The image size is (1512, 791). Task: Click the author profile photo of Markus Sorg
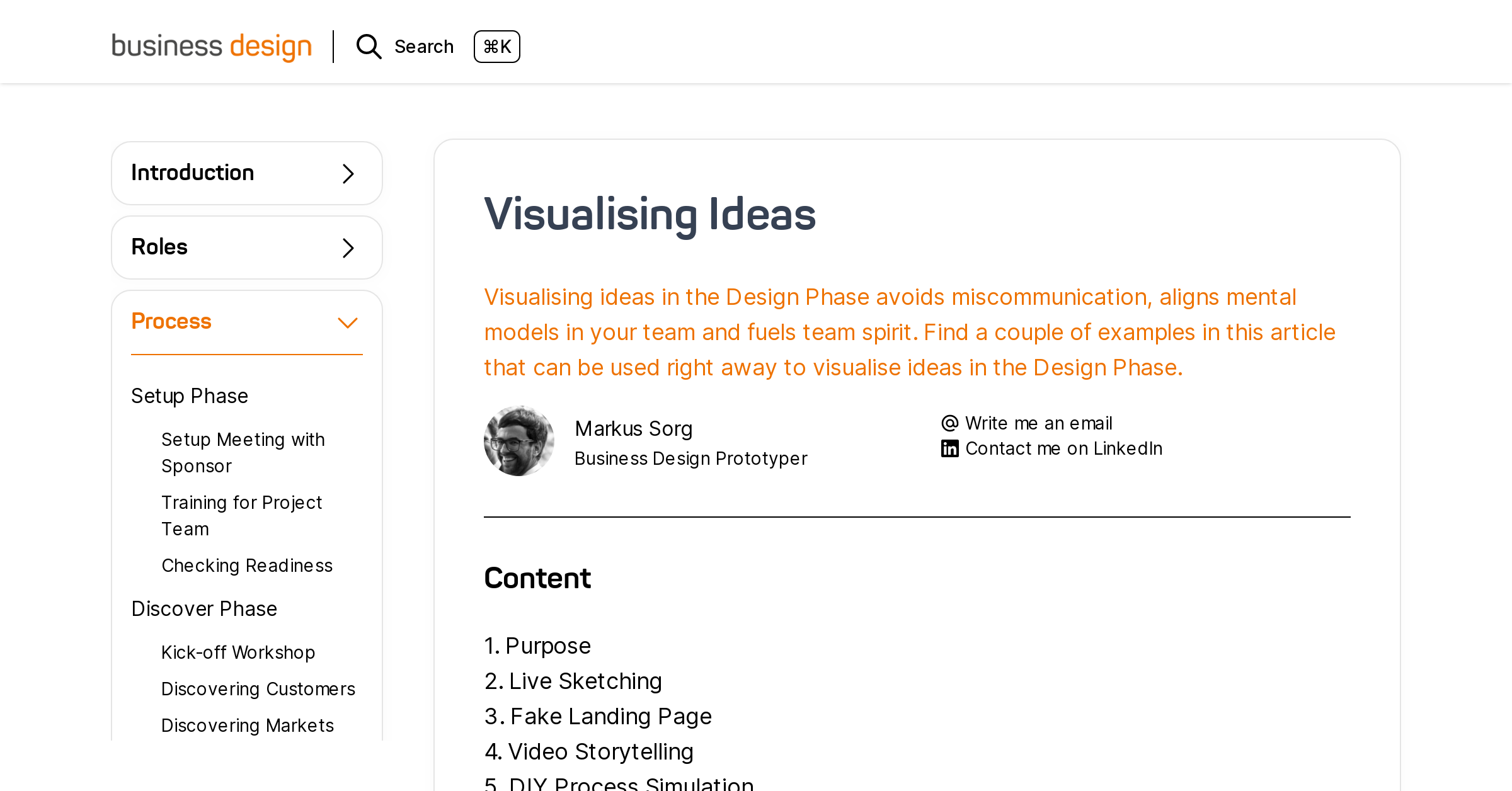[519, 440]
